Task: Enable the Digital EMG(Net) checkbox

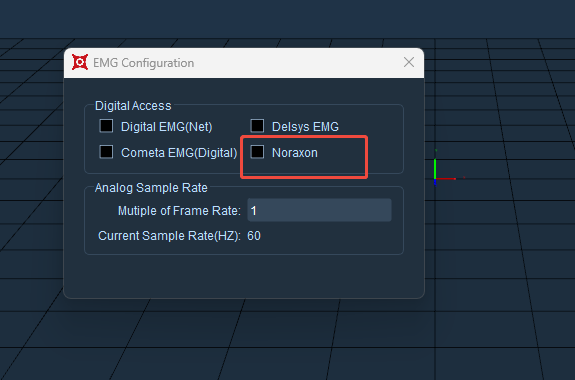Action: tap(106, 126)
